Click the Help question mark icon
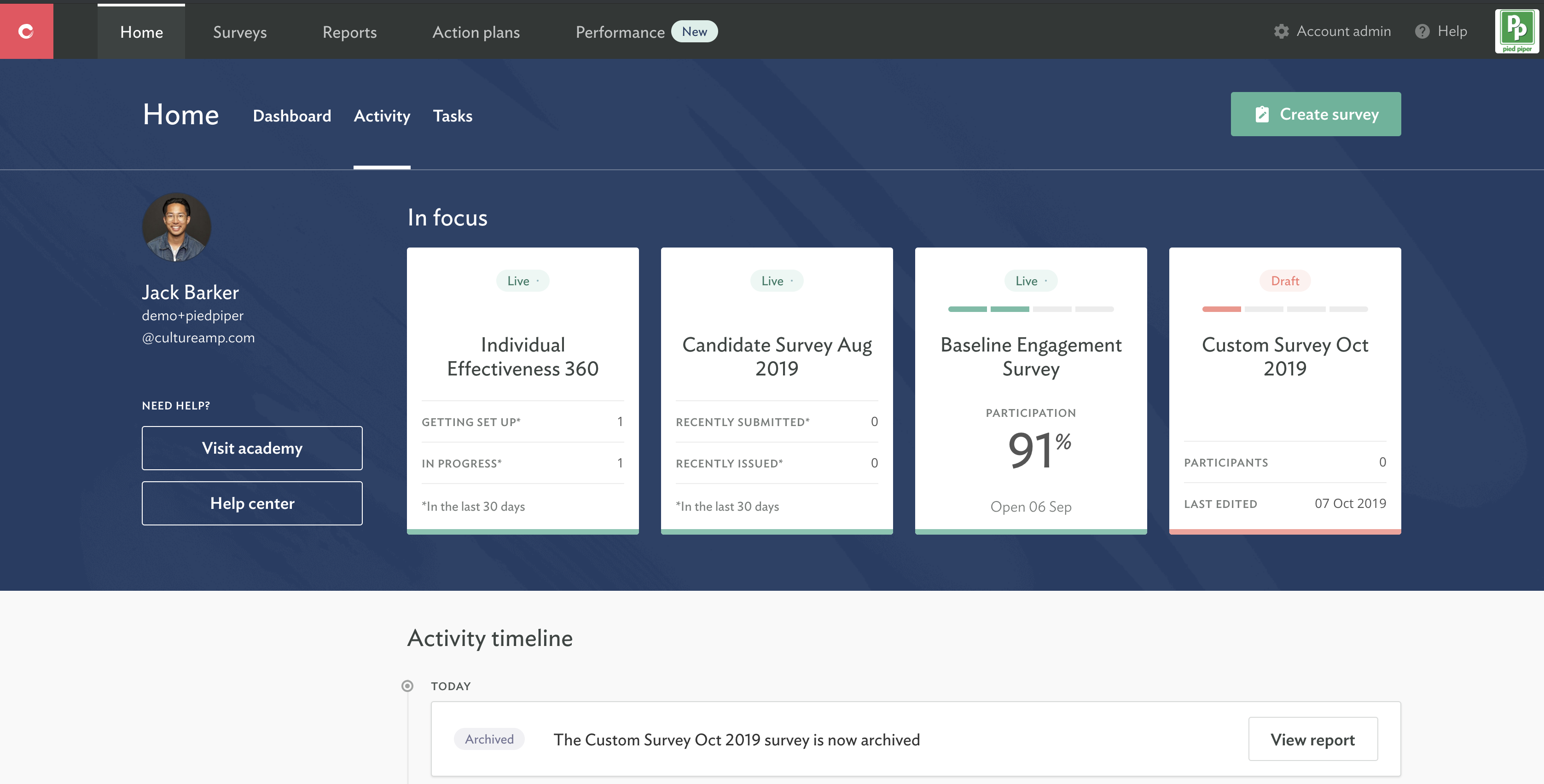The height and width of the screenshot is (784, 1544). tap(1422, 31)
